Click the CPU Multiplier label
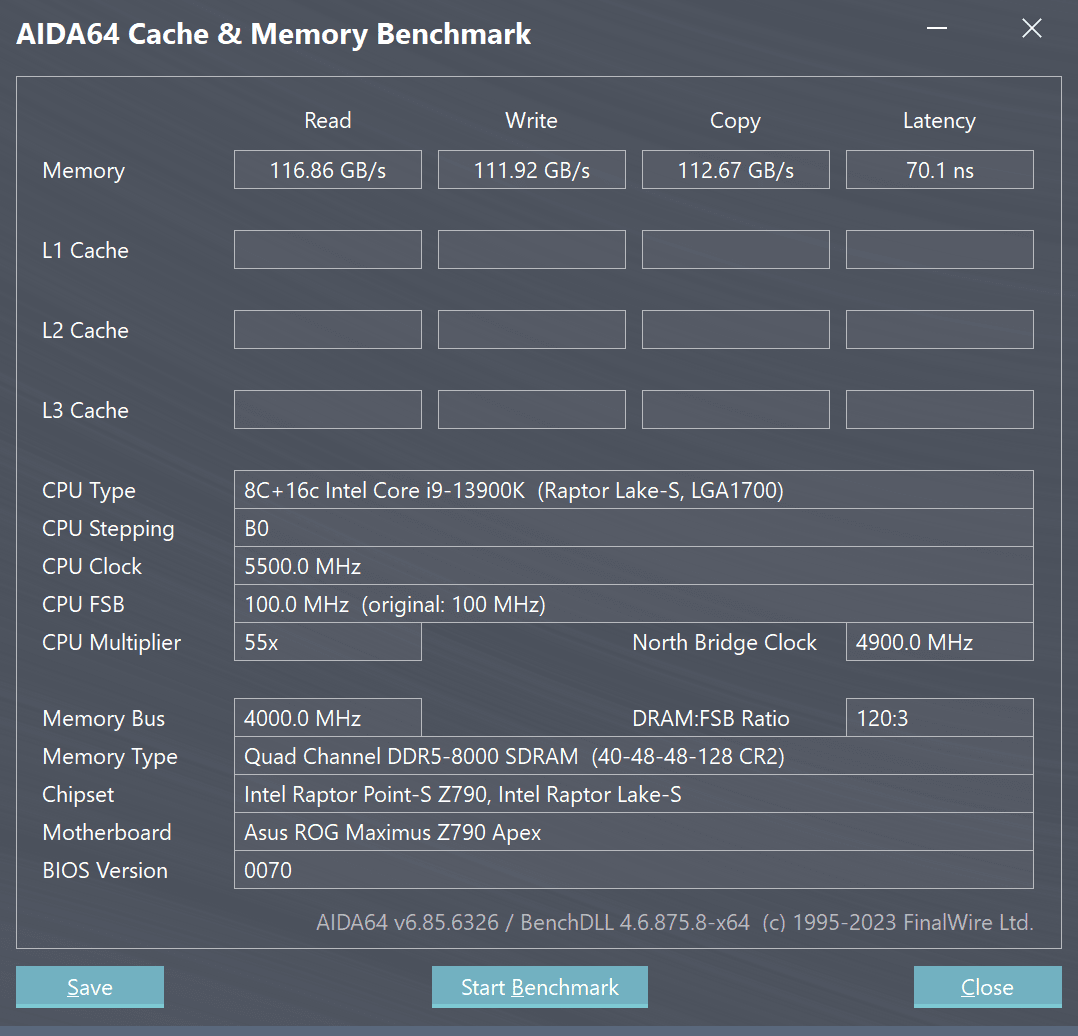This screenshot has width=1078, height=1036. coord(111,643)
